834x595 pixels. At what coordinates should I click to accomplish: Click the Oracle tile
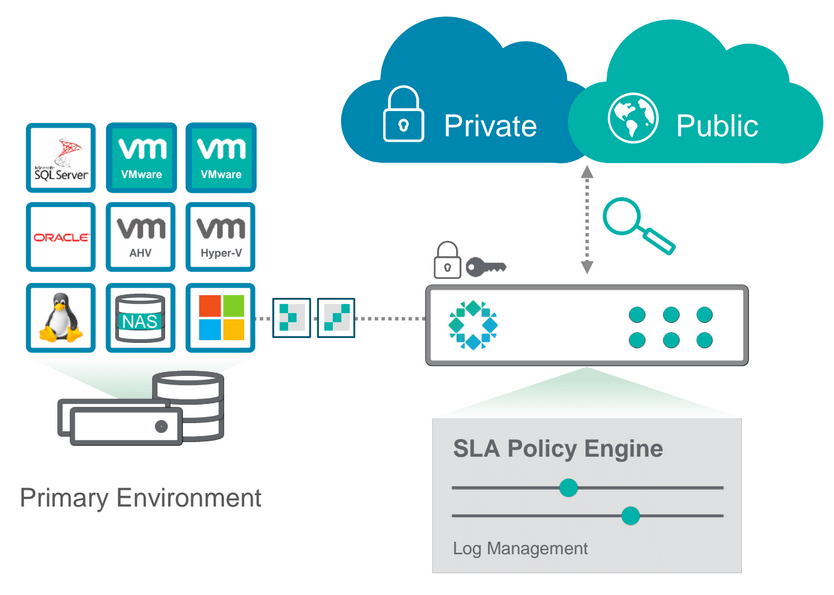61,237
